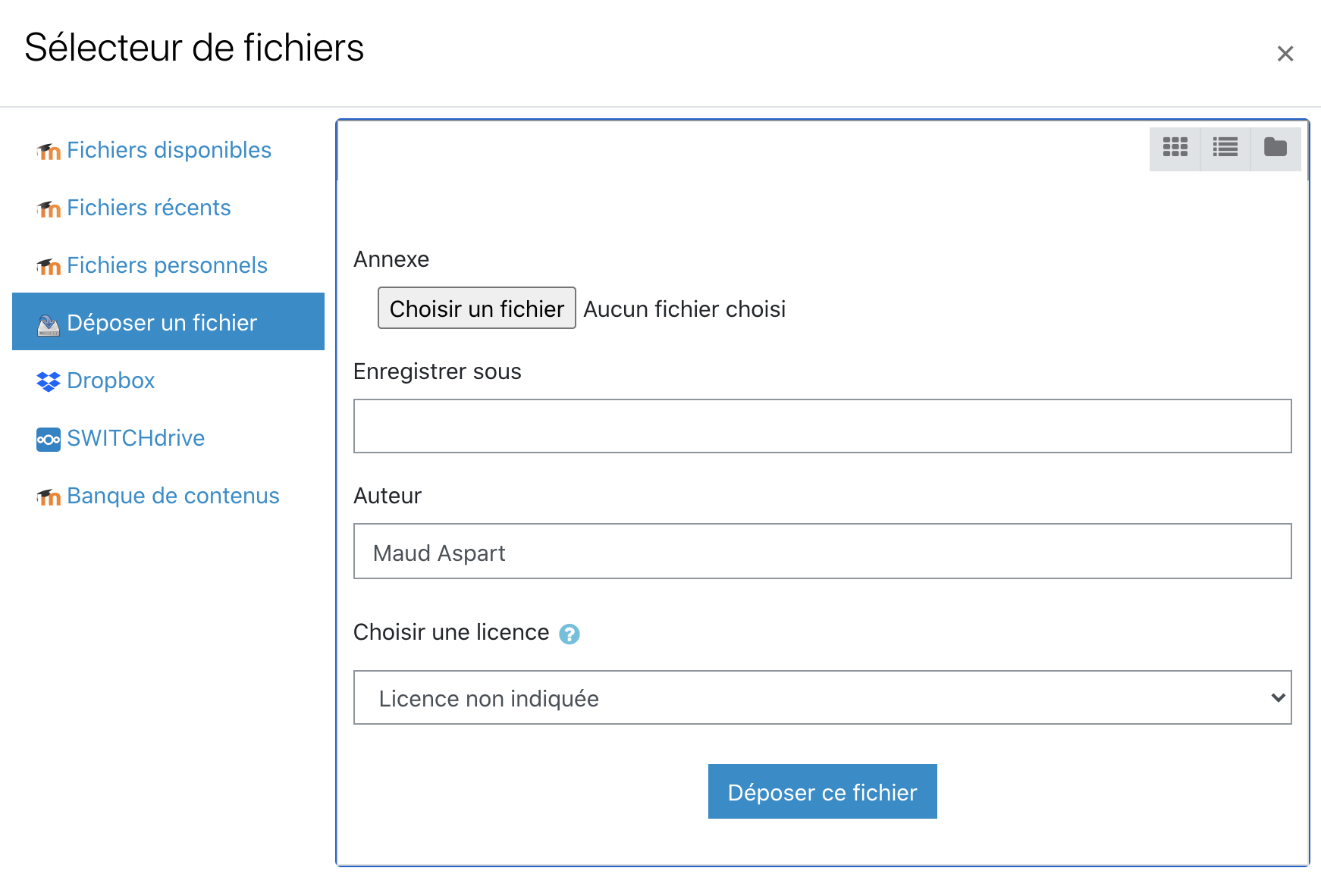Close the Sélecteur de fichiers dialog
Screen dimensions: 1321x896
click(x=1285, y=54)
